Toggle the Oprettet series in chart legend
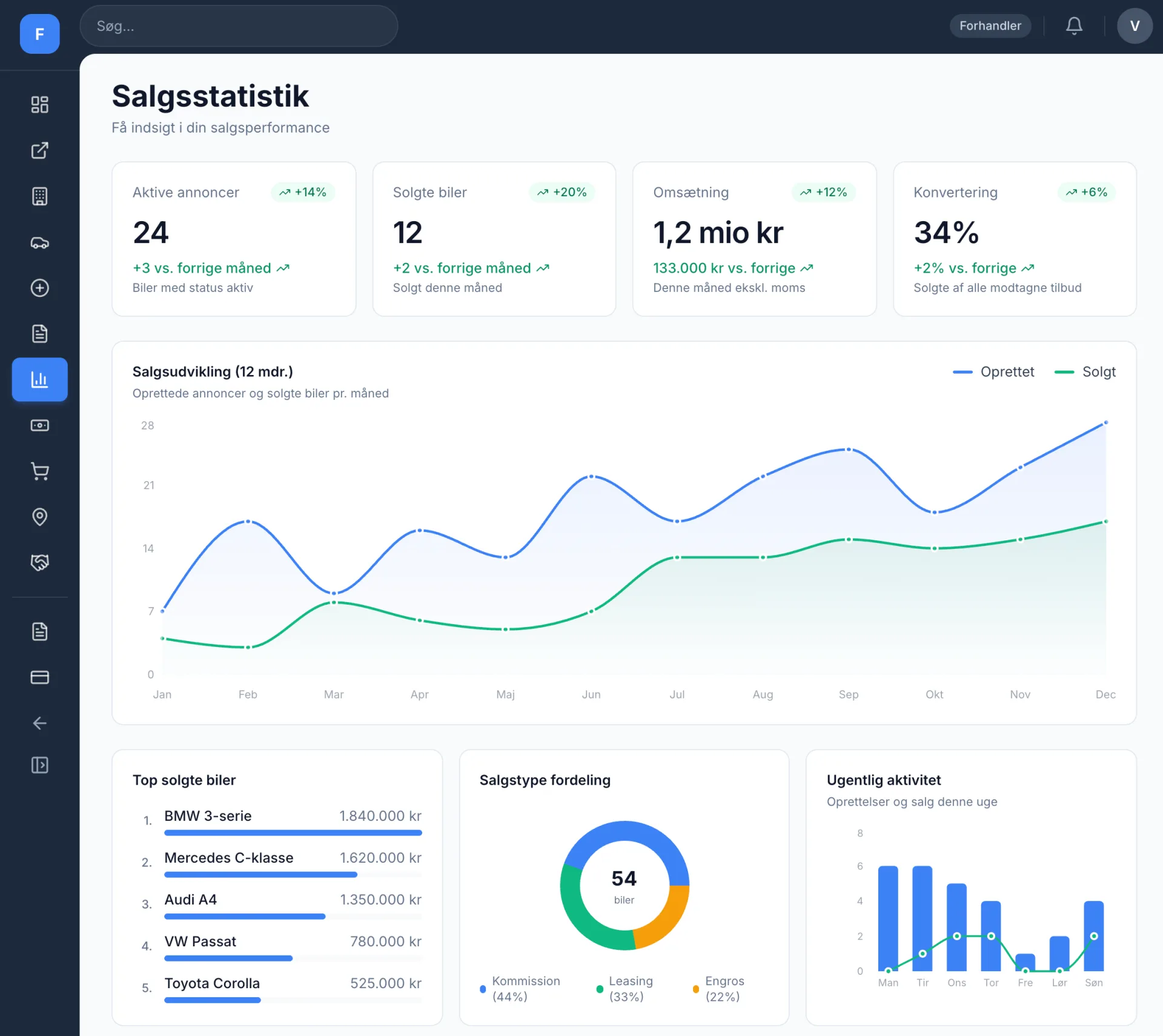The height and width of the screenshot is (1036, 1163). tap(993, 372)
